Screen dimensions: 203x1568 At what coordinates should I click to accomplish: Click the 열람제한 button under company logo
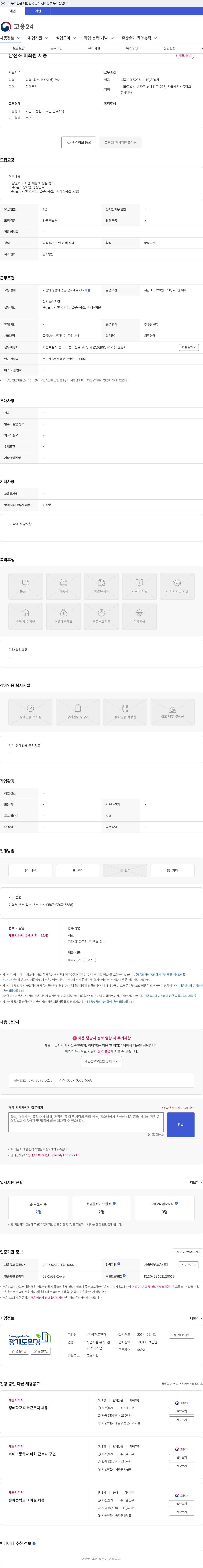(x=41, y=1351)
